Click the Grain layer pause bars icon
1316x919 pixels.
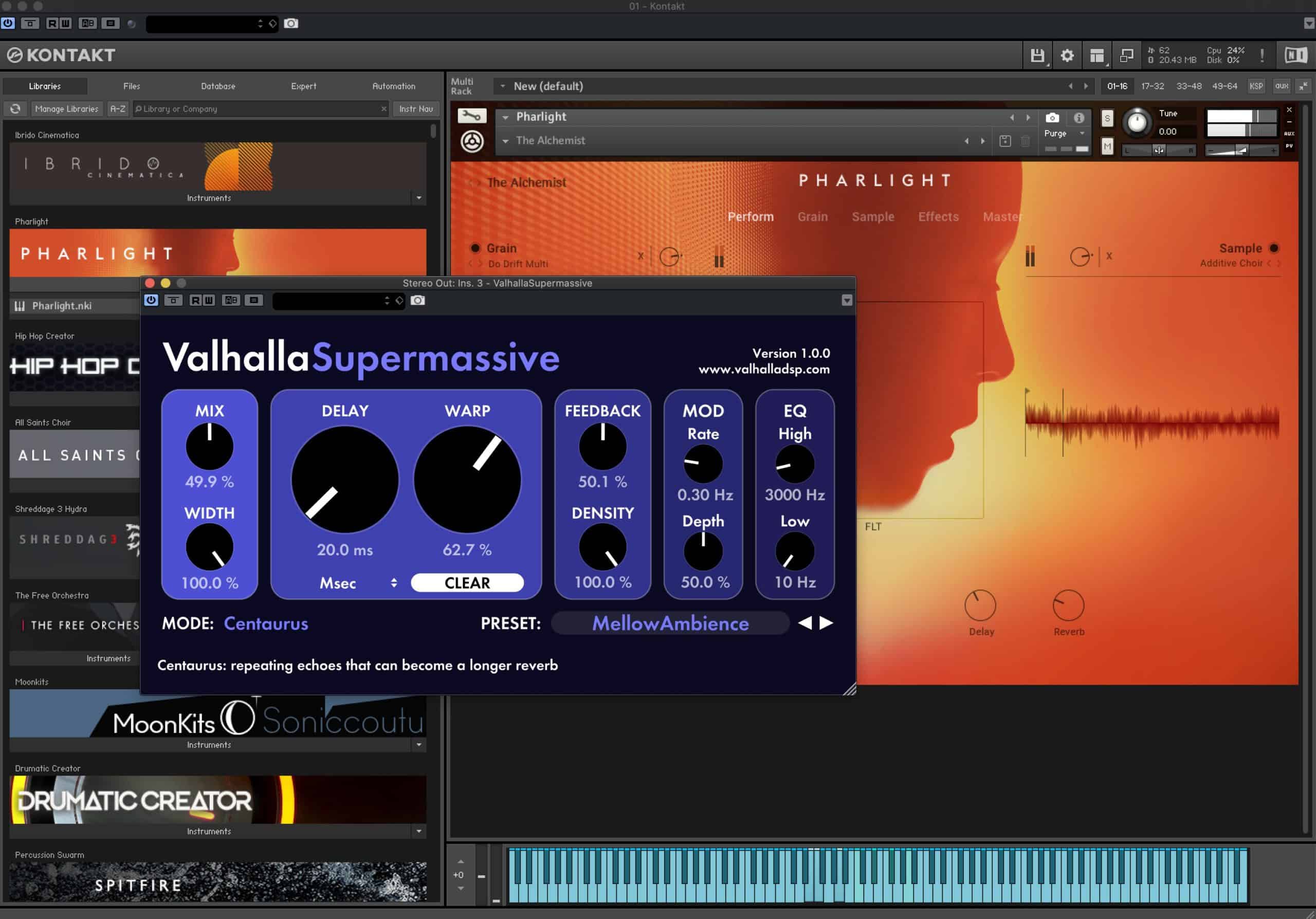pos(719,256)
